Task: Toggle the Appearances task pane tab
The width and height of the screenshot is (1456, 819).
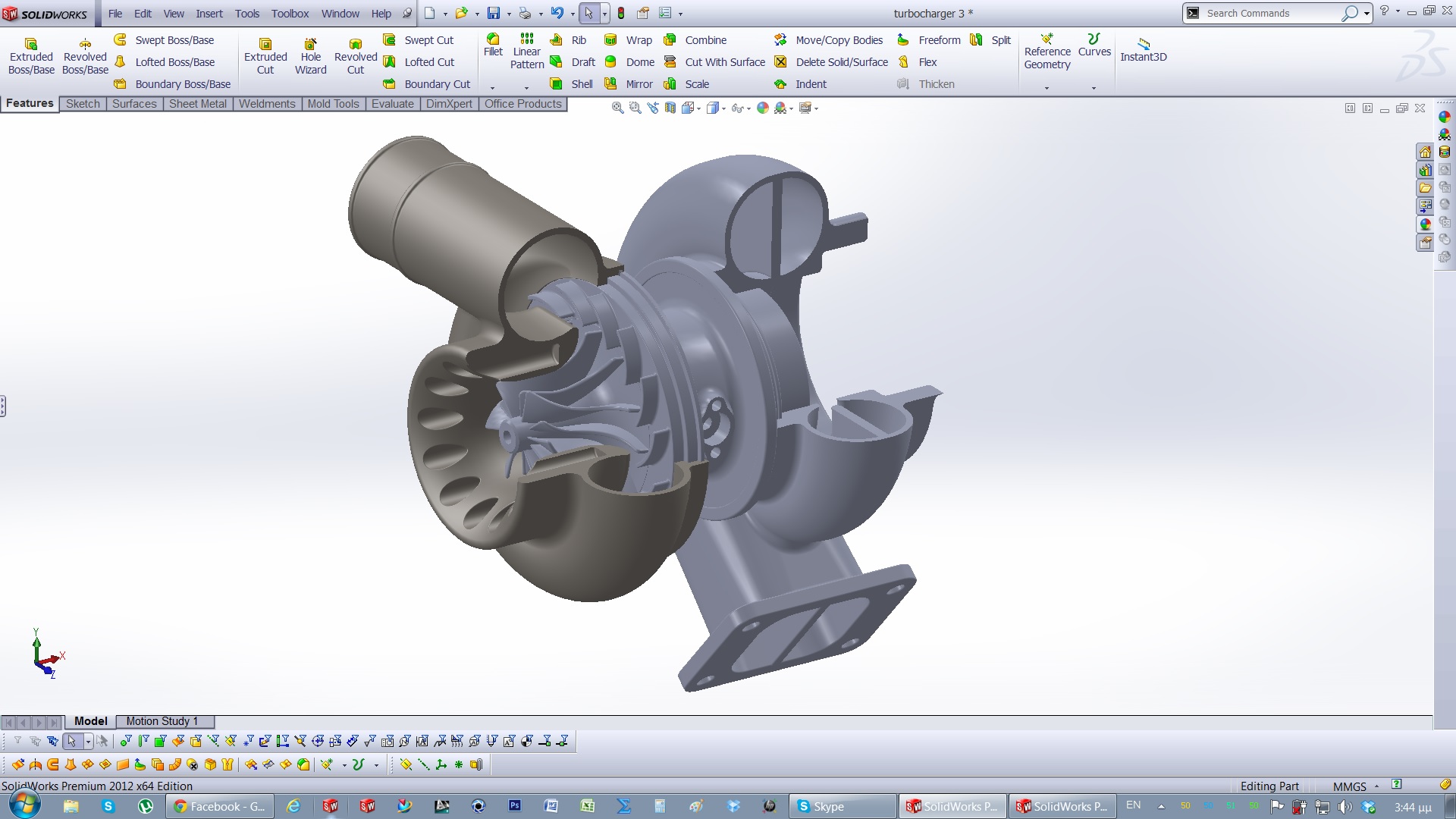Action: coord(1426,224)
